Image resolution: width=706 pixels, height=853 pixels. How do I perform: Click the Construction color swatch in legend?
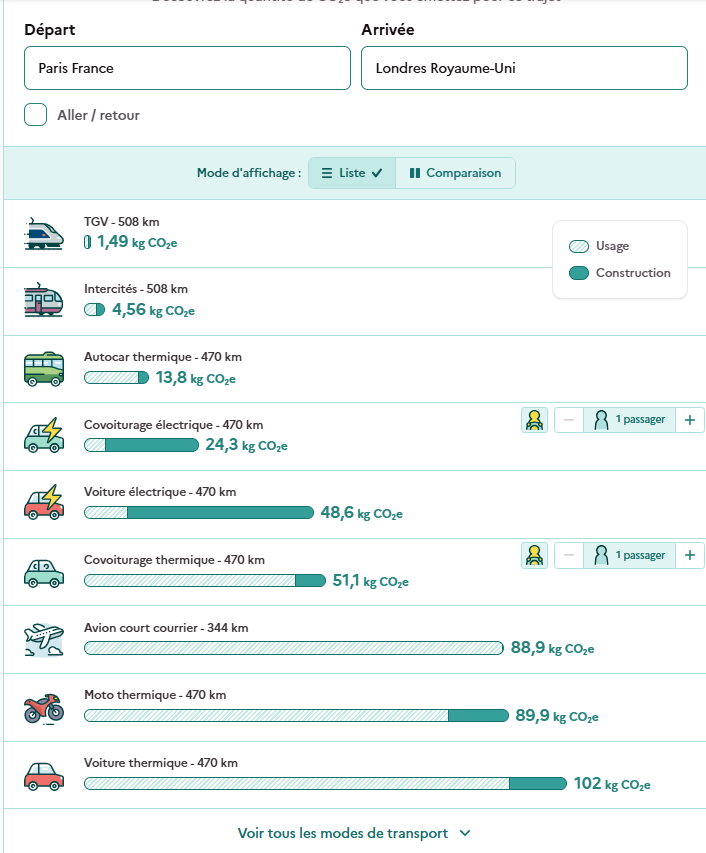click(579, 273)
